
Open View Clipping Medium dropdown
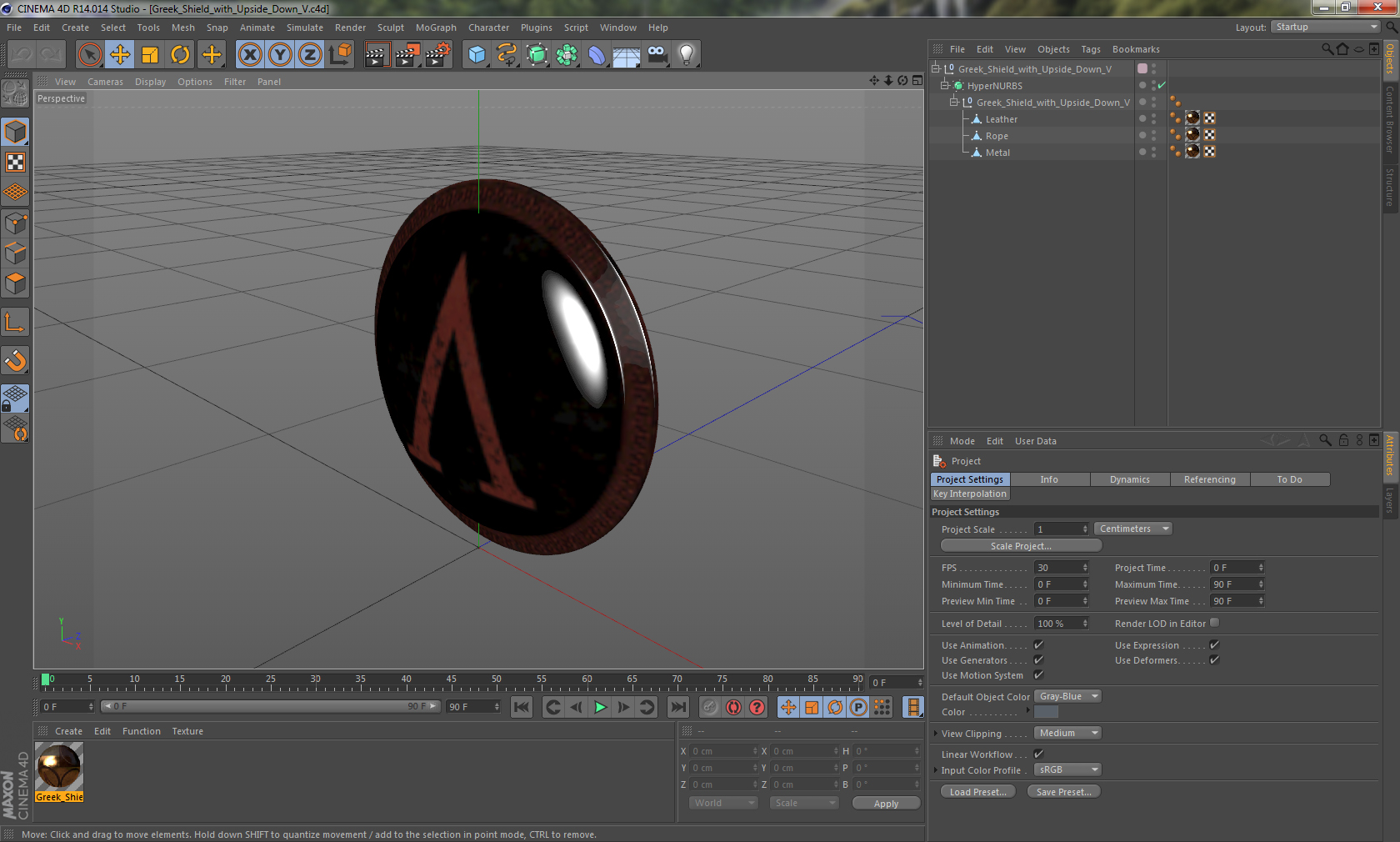(1068, 733)
